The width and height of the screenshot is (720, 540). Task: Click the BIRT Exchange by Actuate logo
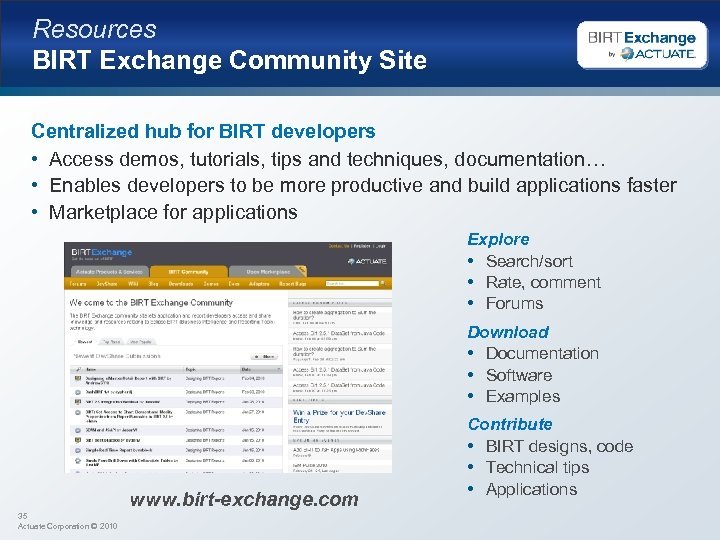pos(642,45)
